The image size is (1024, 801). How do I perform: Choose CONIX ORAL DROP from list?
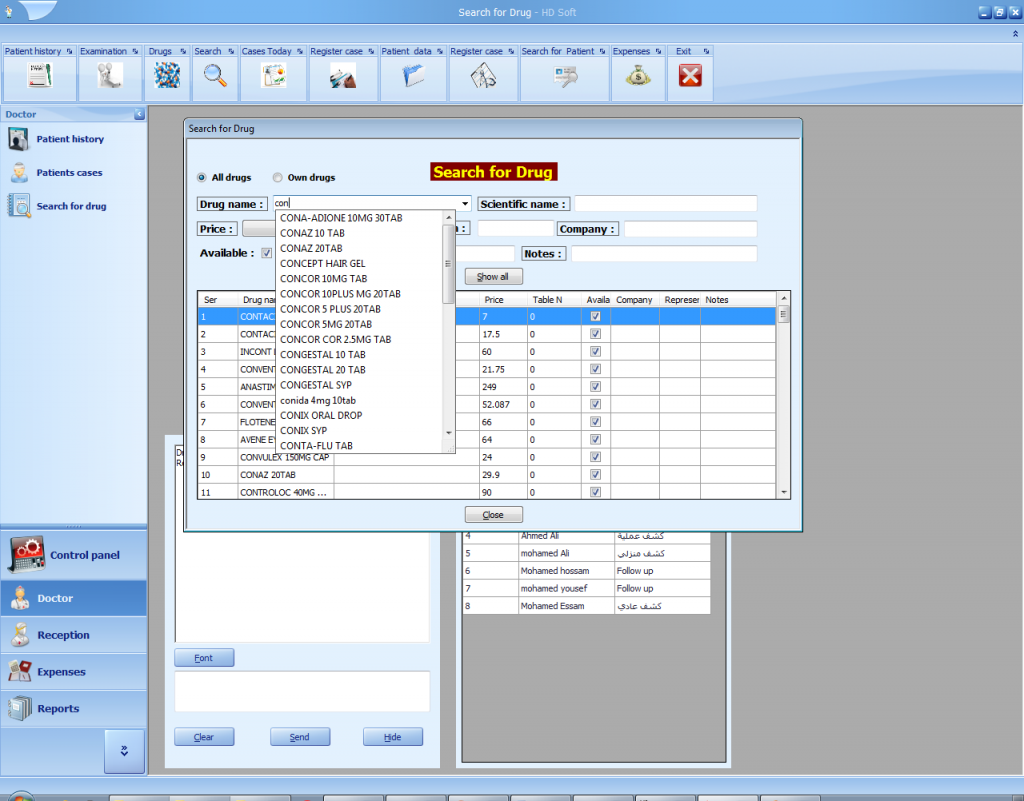point(321,415)
